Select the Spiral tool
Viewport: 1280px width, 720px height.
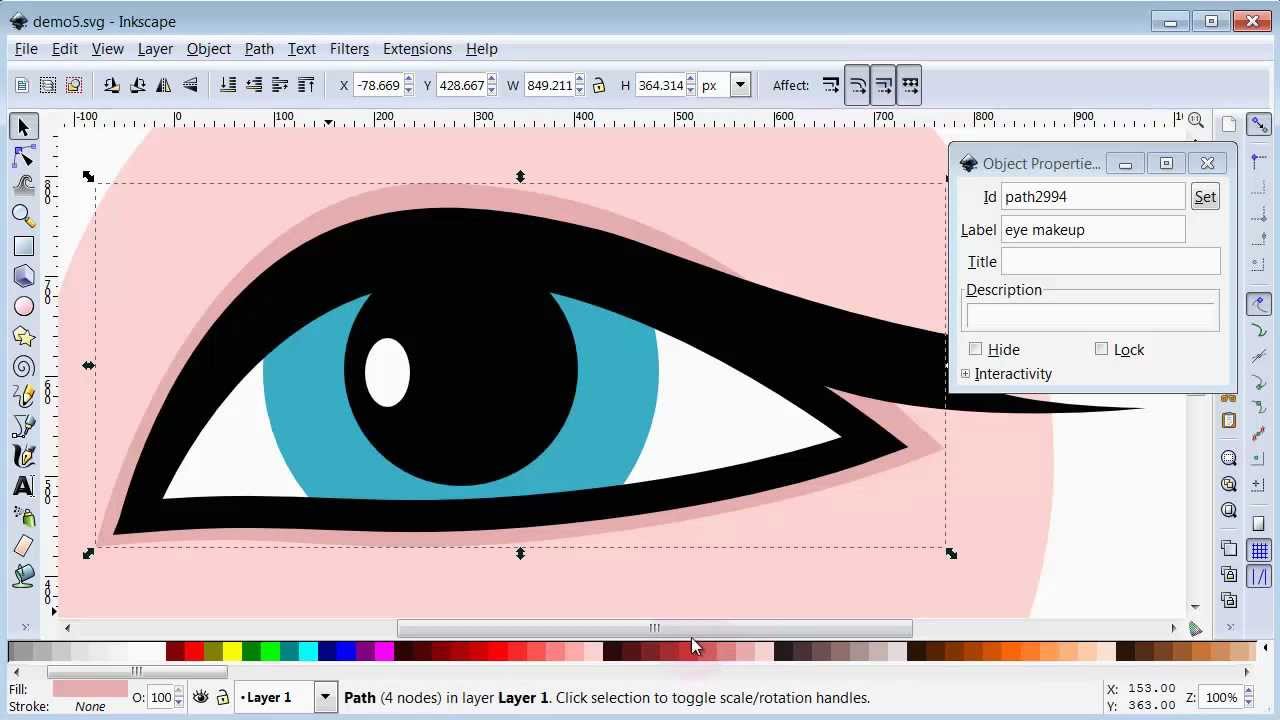pos(24,366)
